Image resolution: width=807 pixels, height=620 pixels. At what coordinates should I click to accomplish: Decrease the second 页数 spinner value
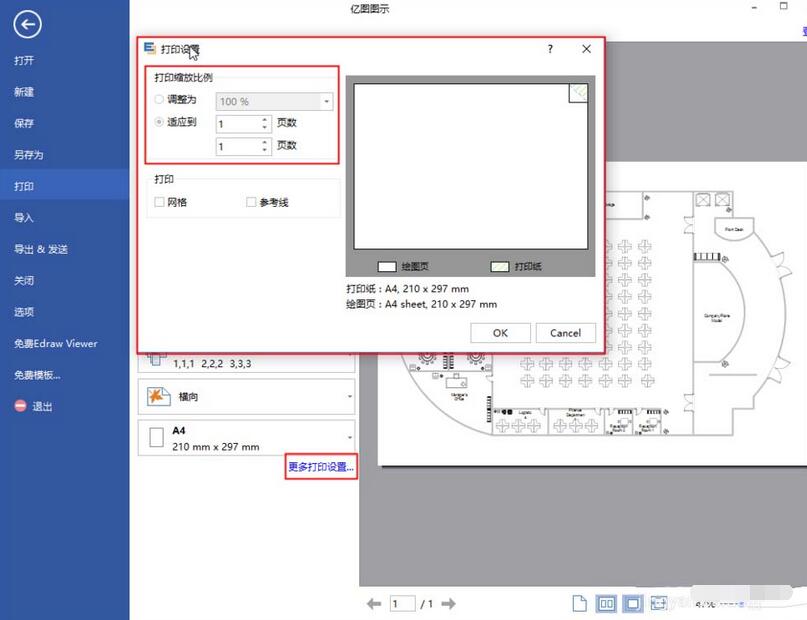[x=265, y=151]
